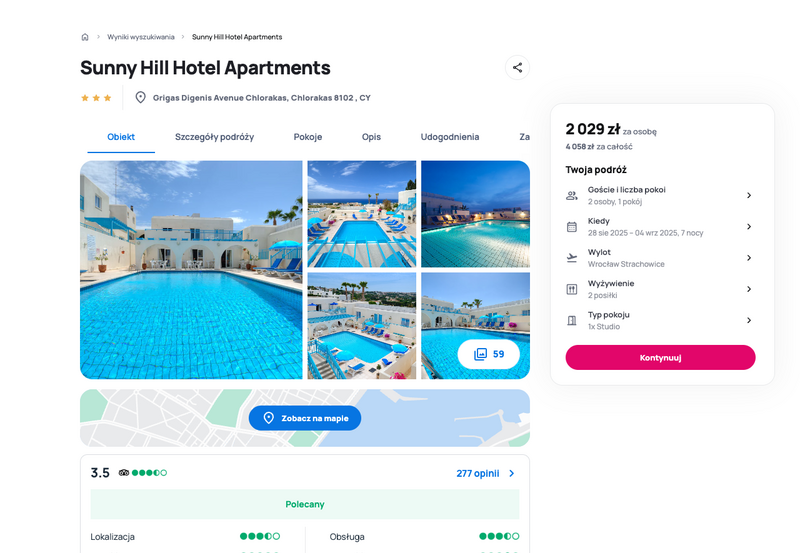Switch to the Pokoje tab
The height and width of the screenshot is (553, 800).
point(308,137)
